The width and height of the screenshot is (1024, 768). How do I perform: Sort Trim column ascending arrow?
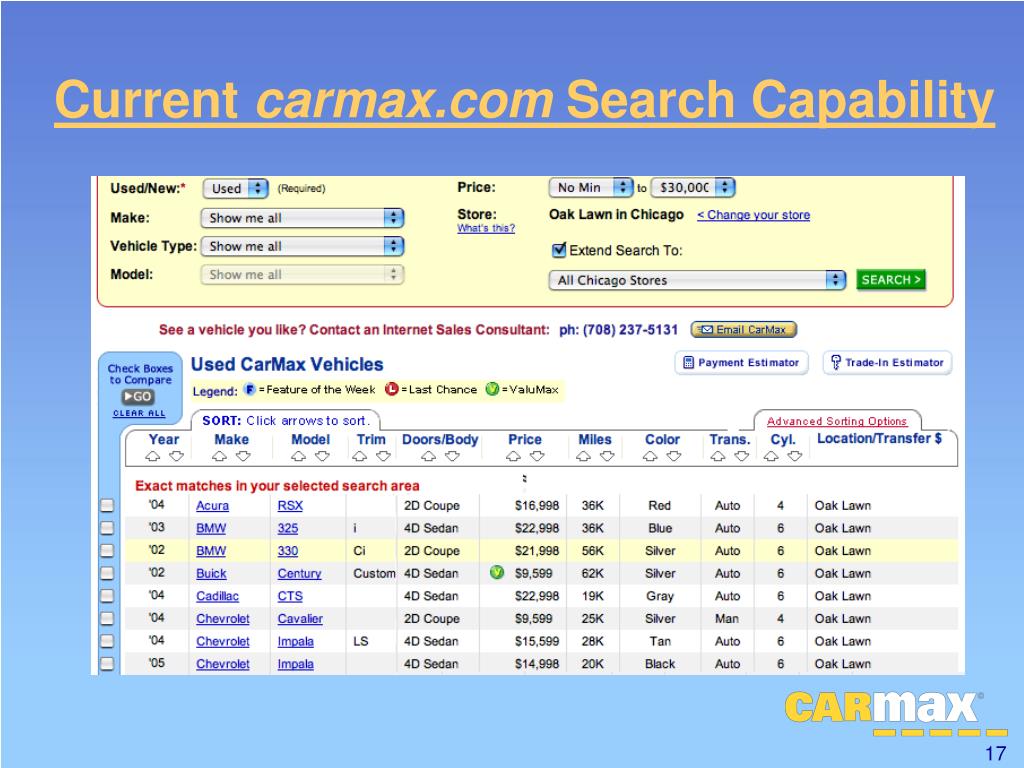click(360, 456)
